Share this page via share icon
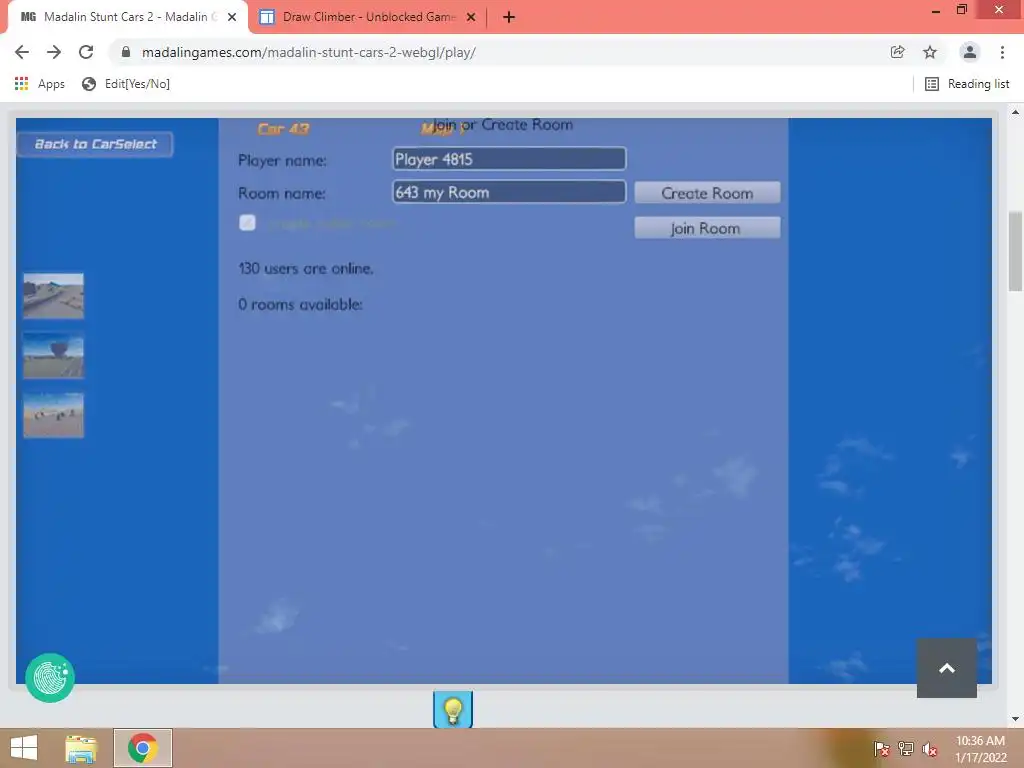The width and height of the screenshot is (1024, 768). click(x=897, y=52)
